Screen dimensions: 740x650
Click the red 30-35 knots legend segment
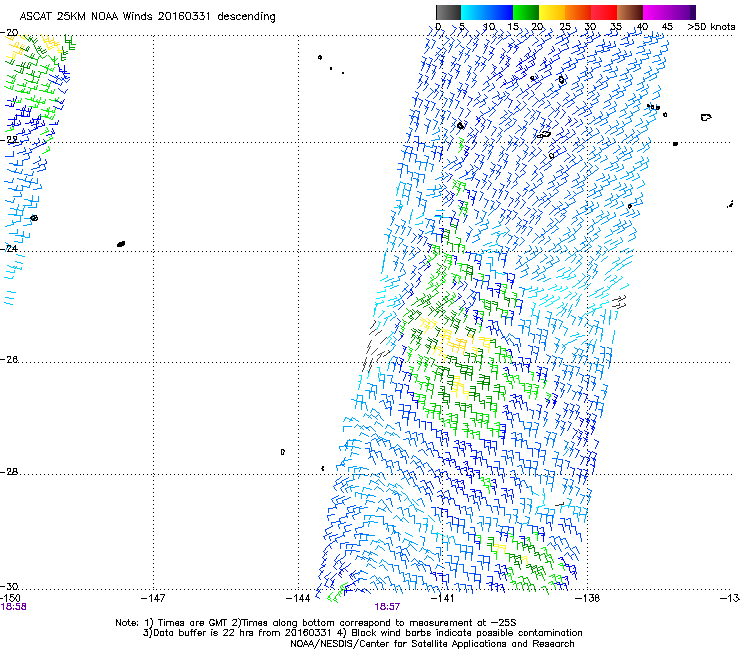604,12
